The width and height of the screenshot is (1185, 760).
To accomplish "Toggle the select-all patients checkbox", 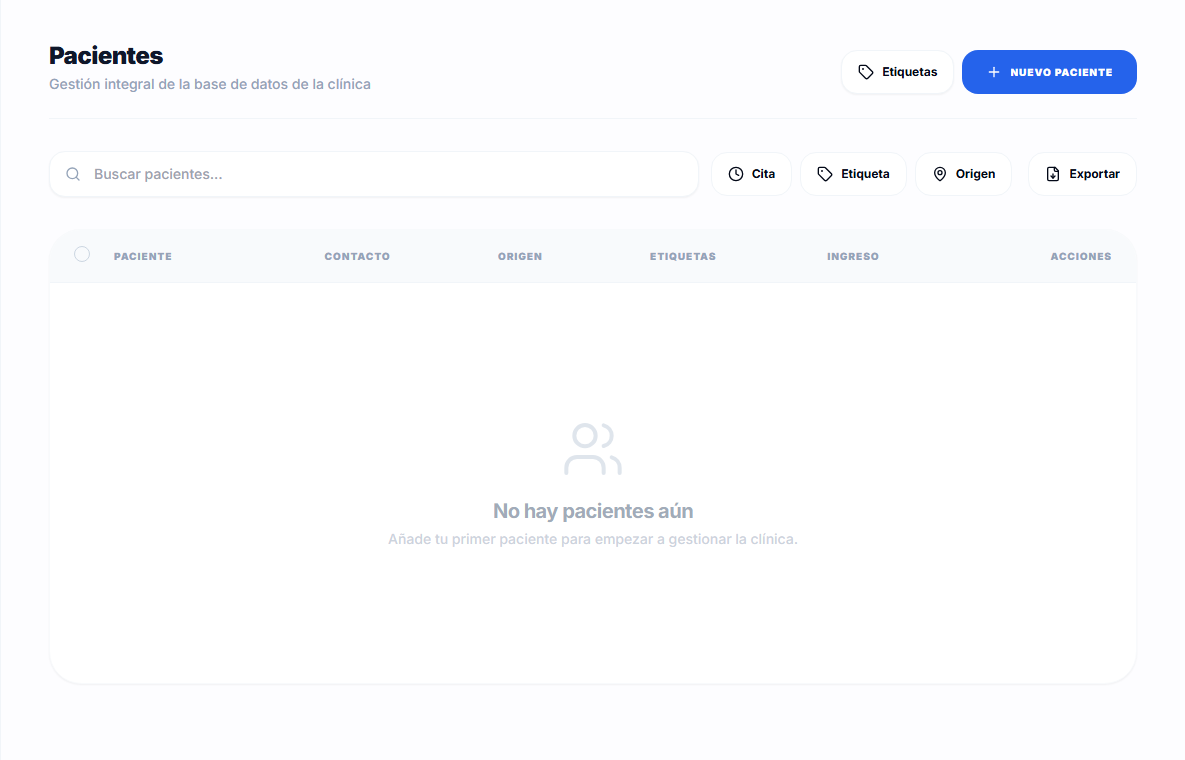I will pos(82,255).
